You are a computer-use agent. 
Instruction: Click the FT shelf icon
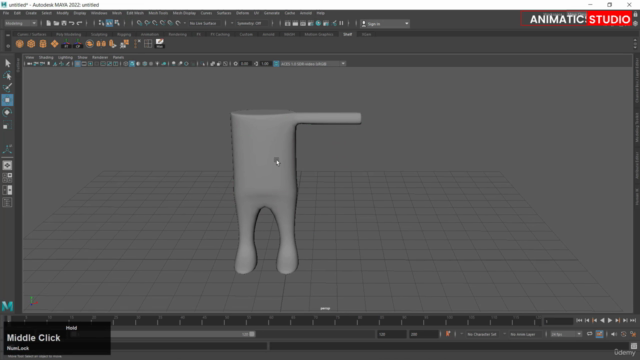(x=66, y=44)
